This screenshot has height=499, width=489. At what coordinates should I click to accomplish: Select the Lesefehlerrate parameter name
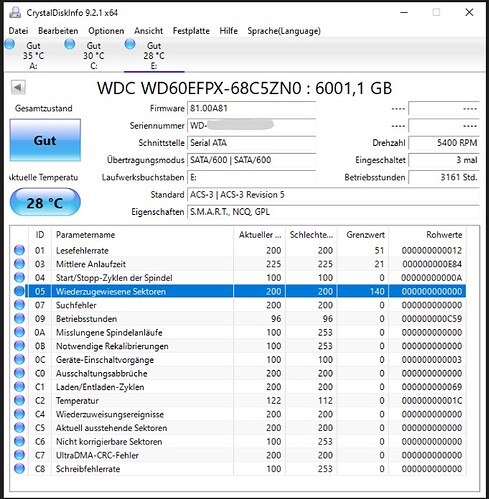coord(82,250)
